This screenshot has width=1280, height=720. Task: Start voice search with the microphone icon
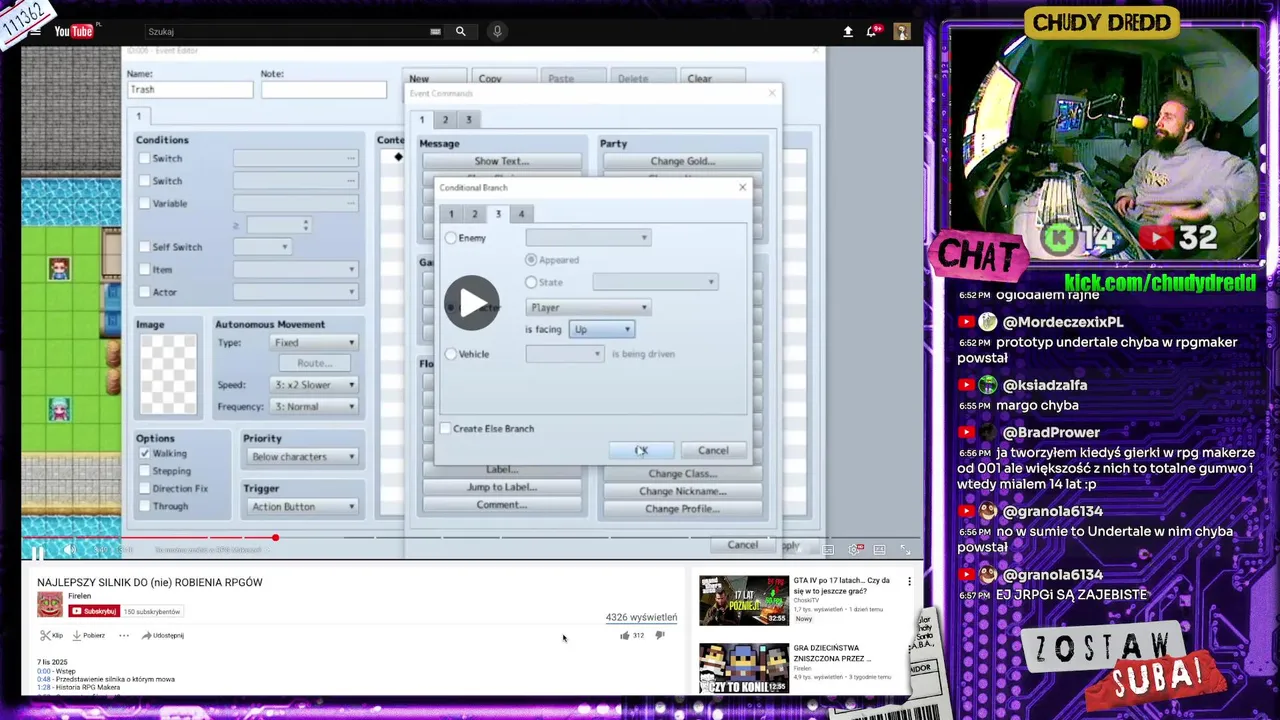[x=497, y=31]
